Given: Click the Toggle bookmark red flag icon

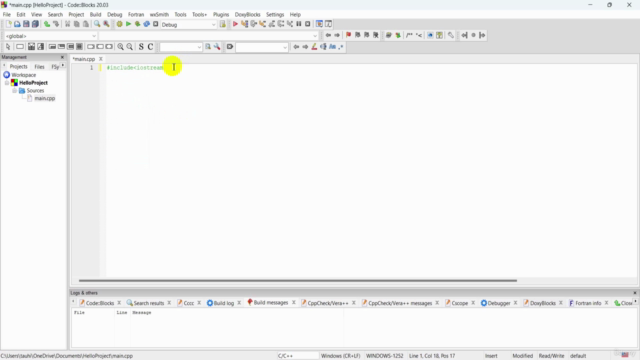Looking at the screenshot, I should click(x=348, y=36).
